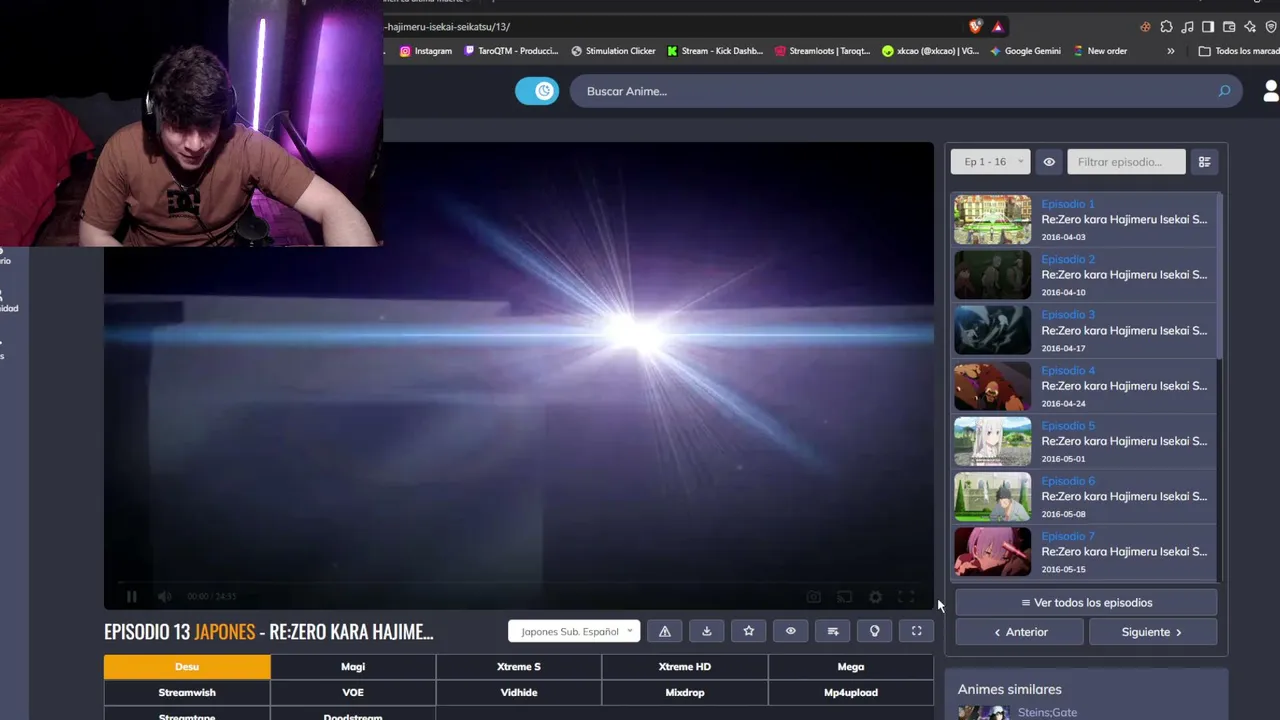Select the Magi server tab
This screenshot has height=720, width=1280.
(x=353, y=667)
